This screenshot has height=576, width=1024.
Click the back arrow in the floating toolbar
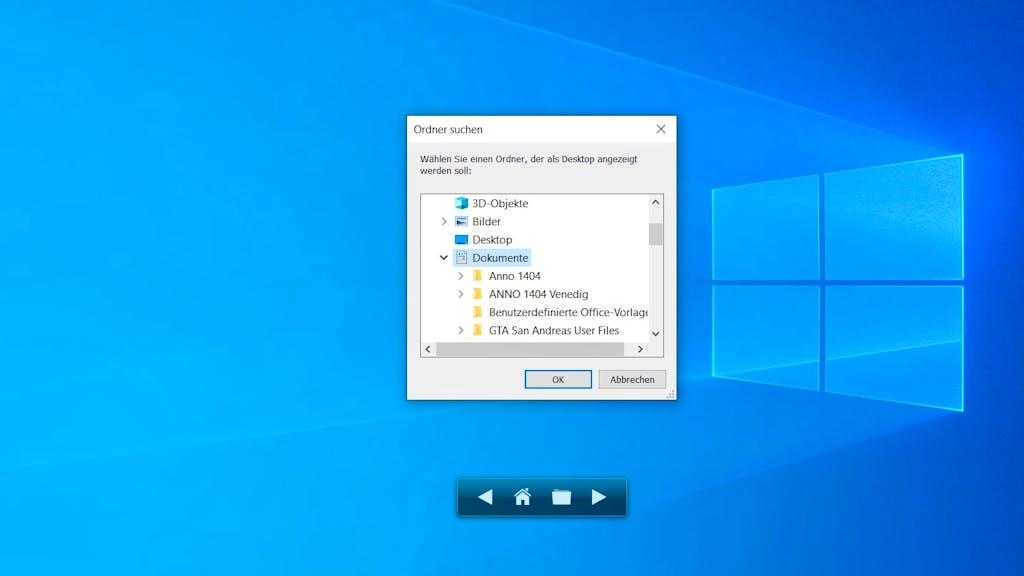(485, 497)
